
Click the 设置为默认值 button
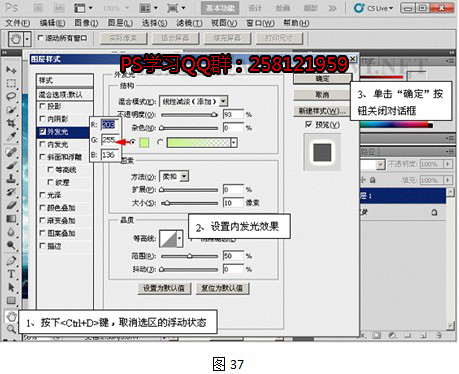[x=164, y=288]
